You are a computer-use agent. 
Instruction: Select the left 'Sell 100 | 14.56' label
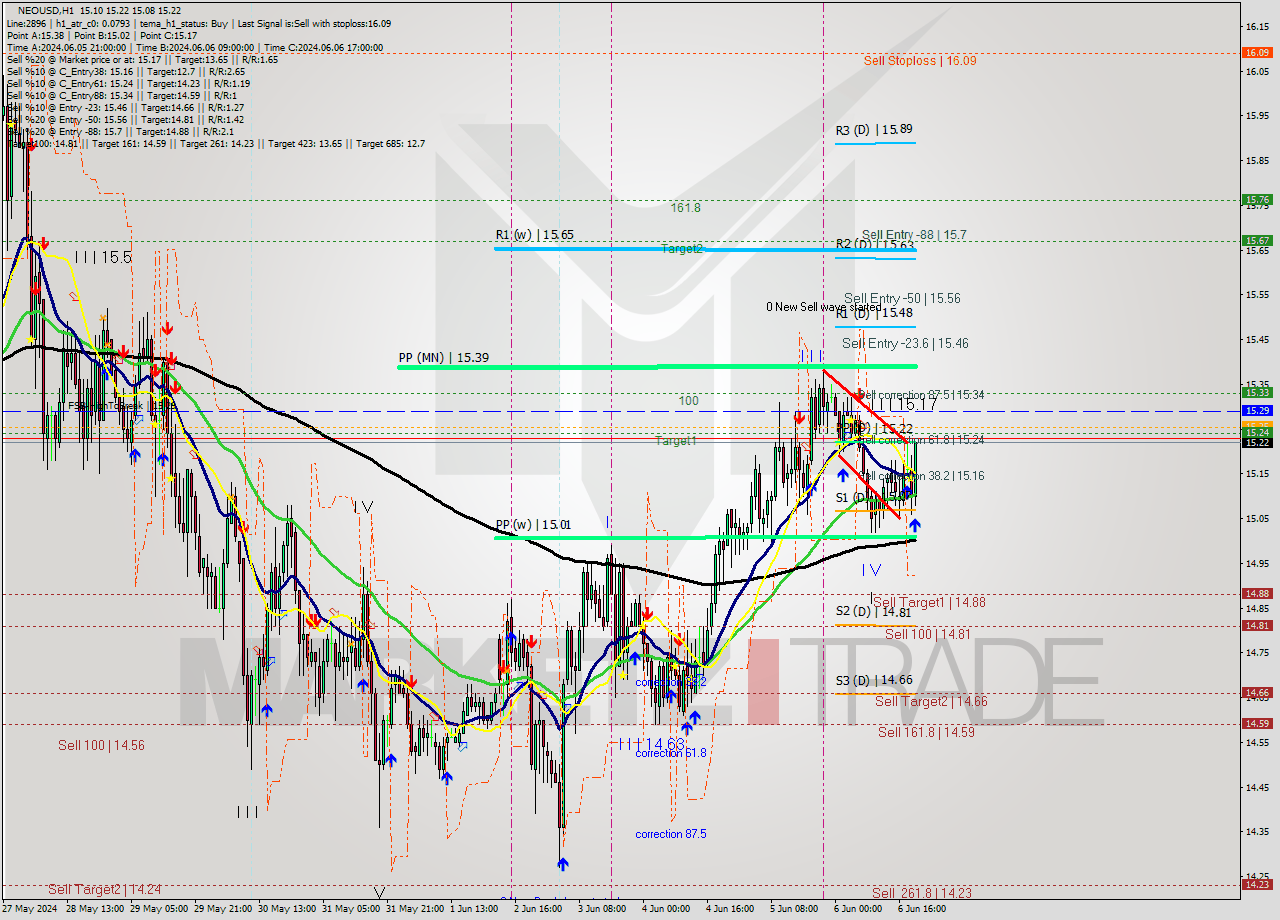click(101, 745)
